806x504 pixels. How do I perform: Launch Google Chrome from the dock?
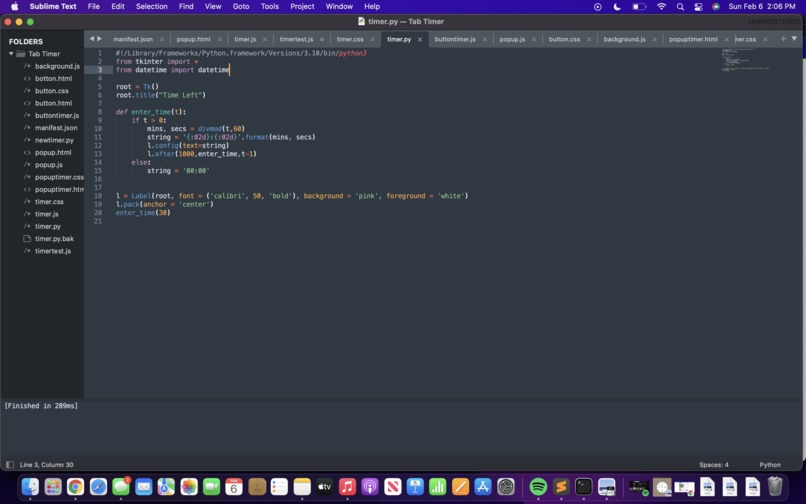tap(76, 486)
